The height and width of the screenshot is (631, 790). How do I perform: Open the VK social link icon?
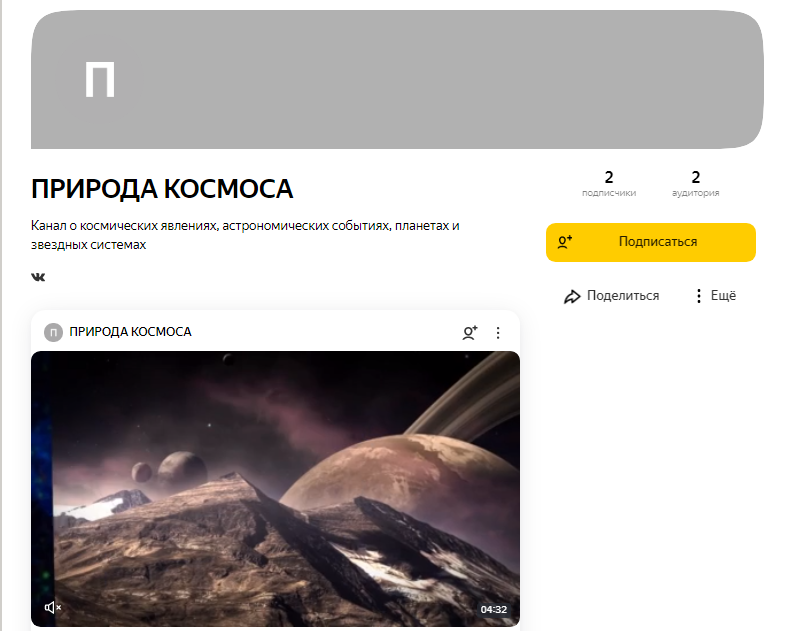pos(38,277)
